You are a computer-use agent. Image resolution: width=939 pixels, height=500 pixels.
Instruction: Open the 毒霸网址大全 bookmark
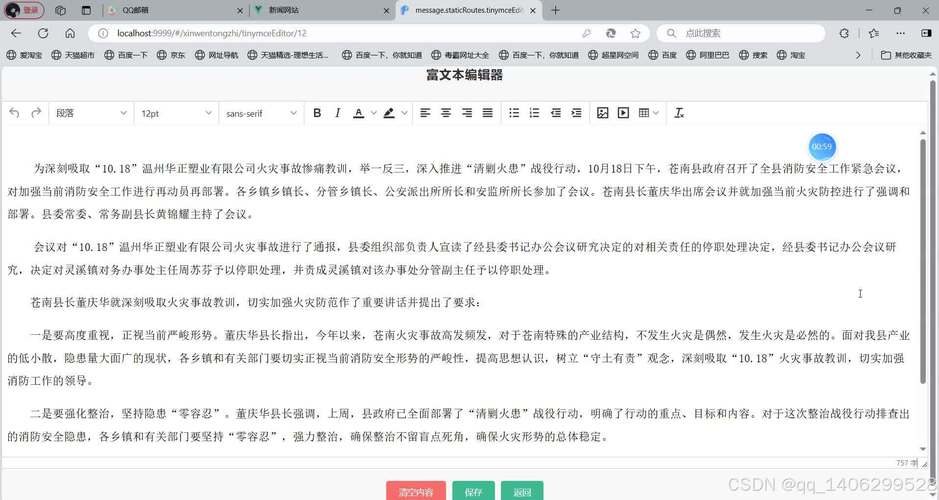460,55
